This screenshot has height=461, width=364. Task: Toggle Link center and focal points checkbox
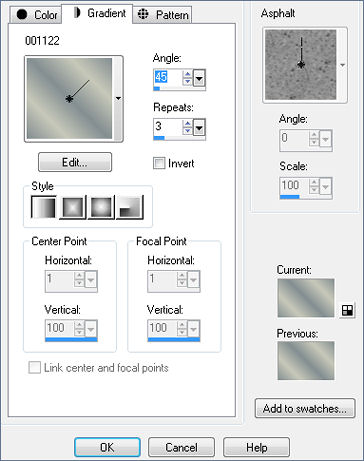(x=34, y=368)
